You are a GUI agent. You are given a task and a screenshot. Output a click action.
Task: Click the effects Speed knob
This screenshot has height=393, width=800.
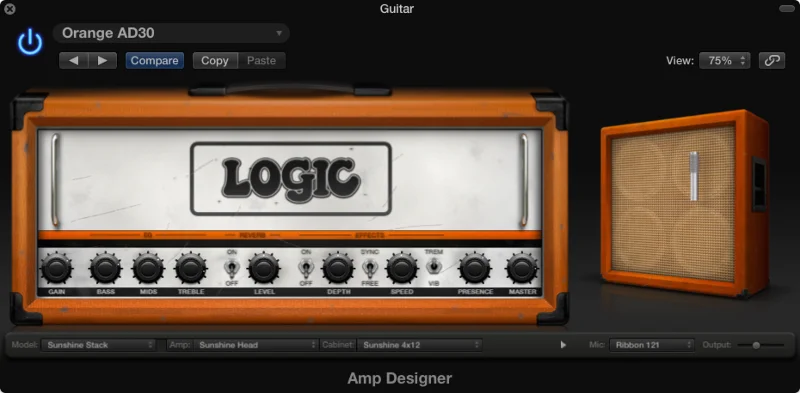(402, 268)
